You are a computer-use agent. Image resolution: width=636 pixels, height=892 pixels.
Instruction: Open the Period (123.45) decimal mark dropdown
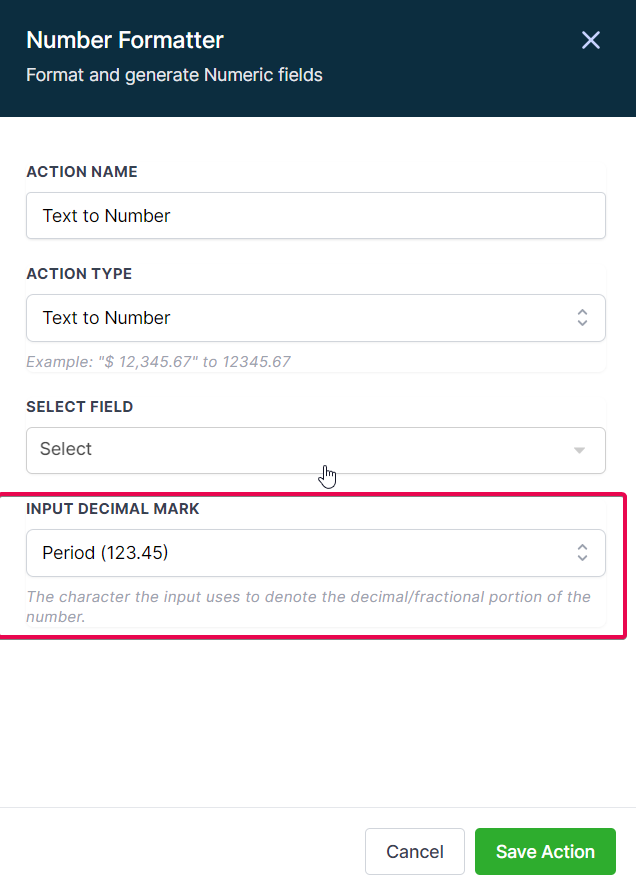pos(316,553)
